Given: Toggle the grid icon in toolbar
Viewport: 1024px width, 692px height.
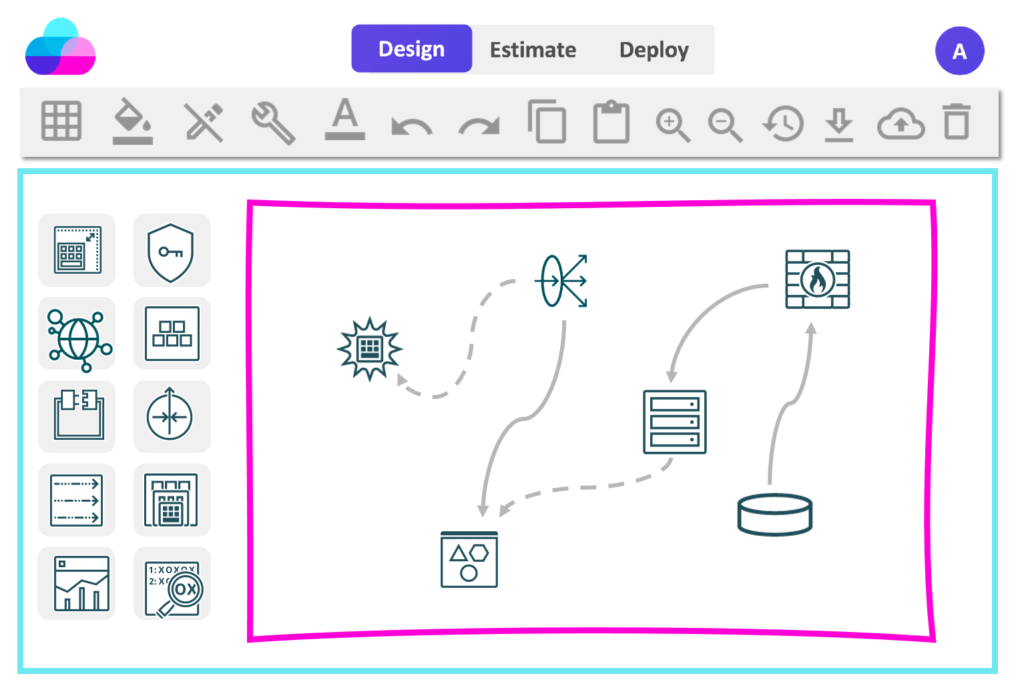Looking at the screenshot, I should 61,121.
